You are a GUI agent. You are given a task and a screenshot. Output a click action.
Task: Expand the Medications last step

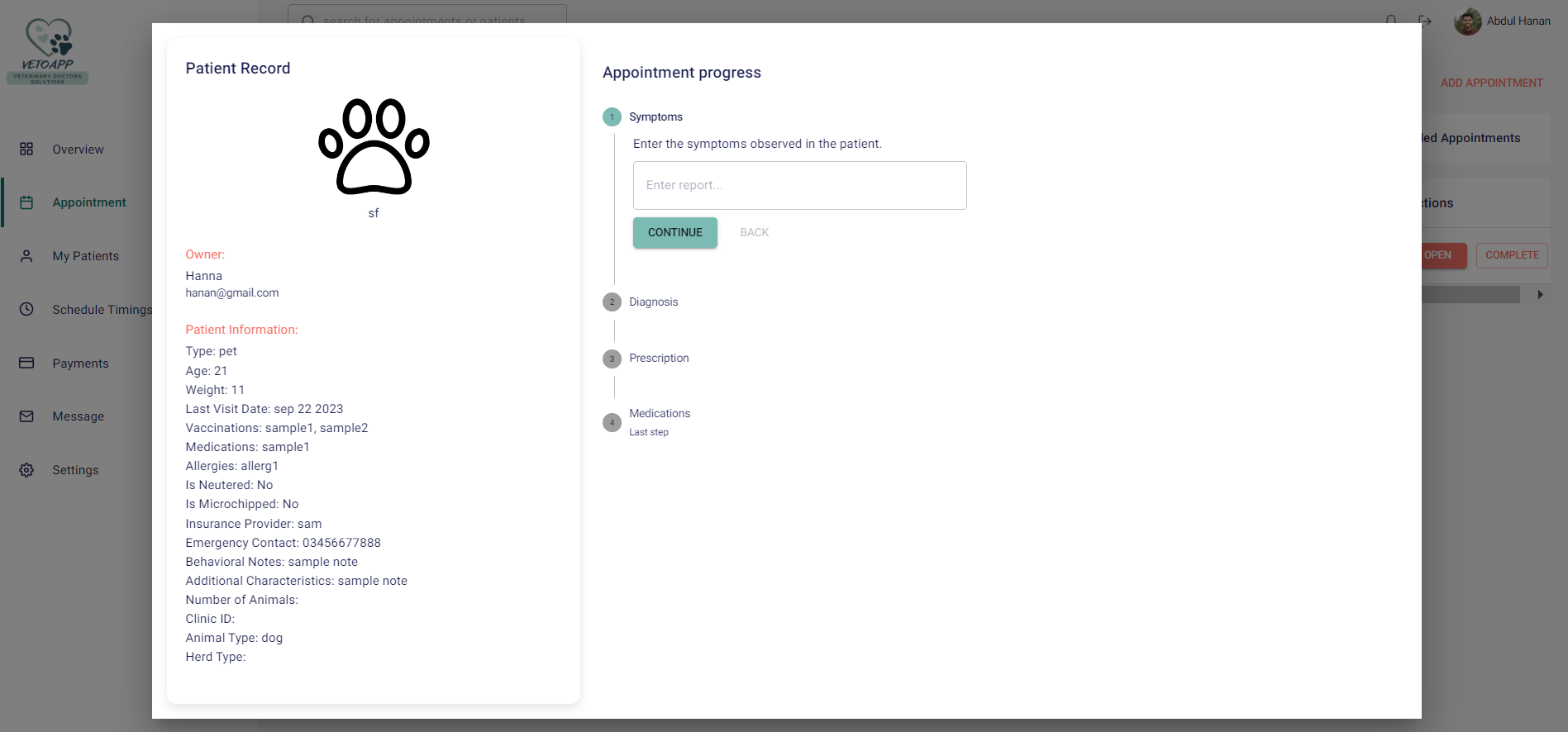pyautogui.click(x=659, y=414)
